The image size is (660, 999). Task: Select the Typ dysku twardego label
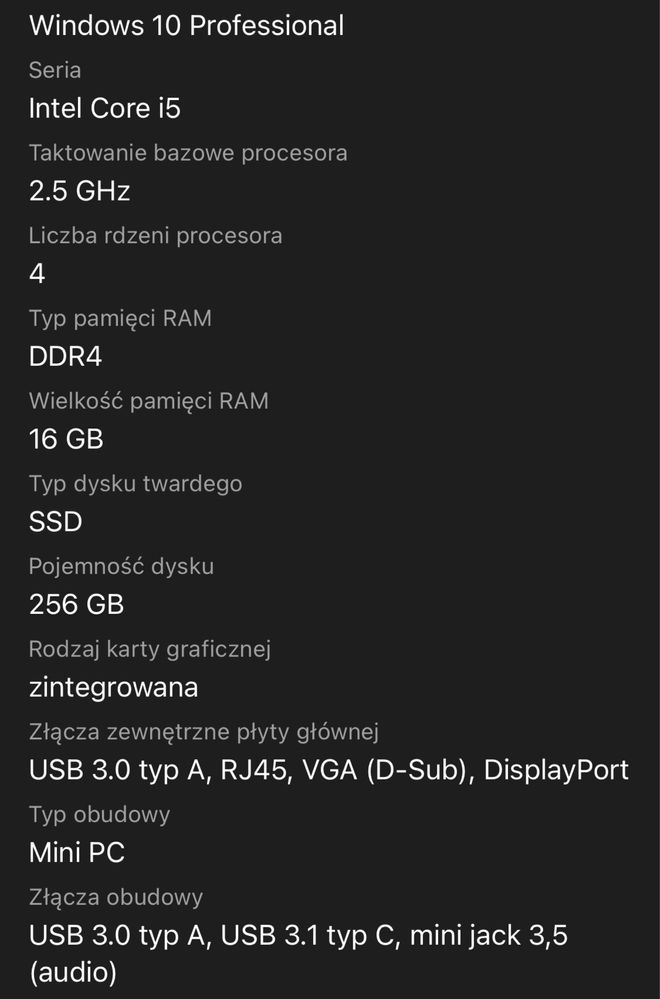click(x=136, y=484)
